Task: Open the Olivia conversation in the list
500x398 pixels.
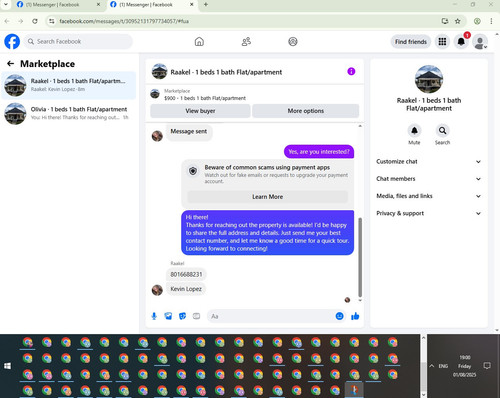Action: (x=69, y=113)
